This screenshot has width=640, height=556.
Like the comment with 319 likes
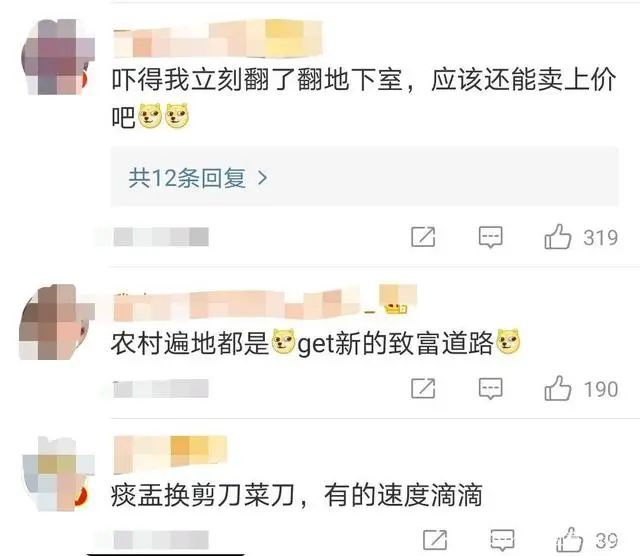558,236
